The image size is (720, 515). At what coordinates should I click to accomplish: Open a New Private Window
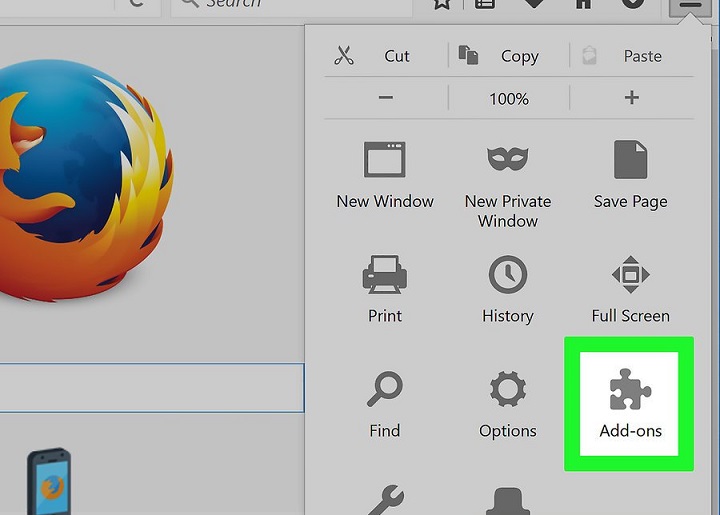tap(508, 185)
